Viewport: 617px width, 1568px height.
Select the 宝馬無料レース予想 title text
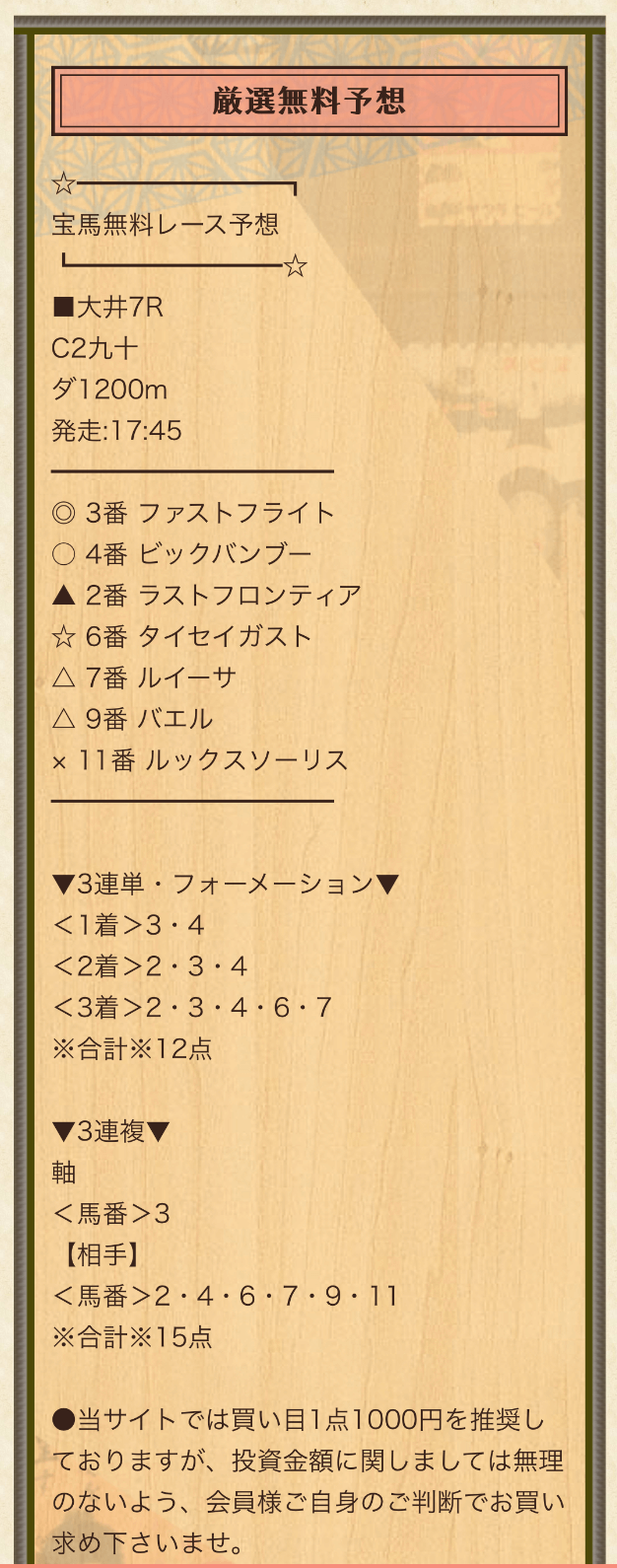click(166, 225)
